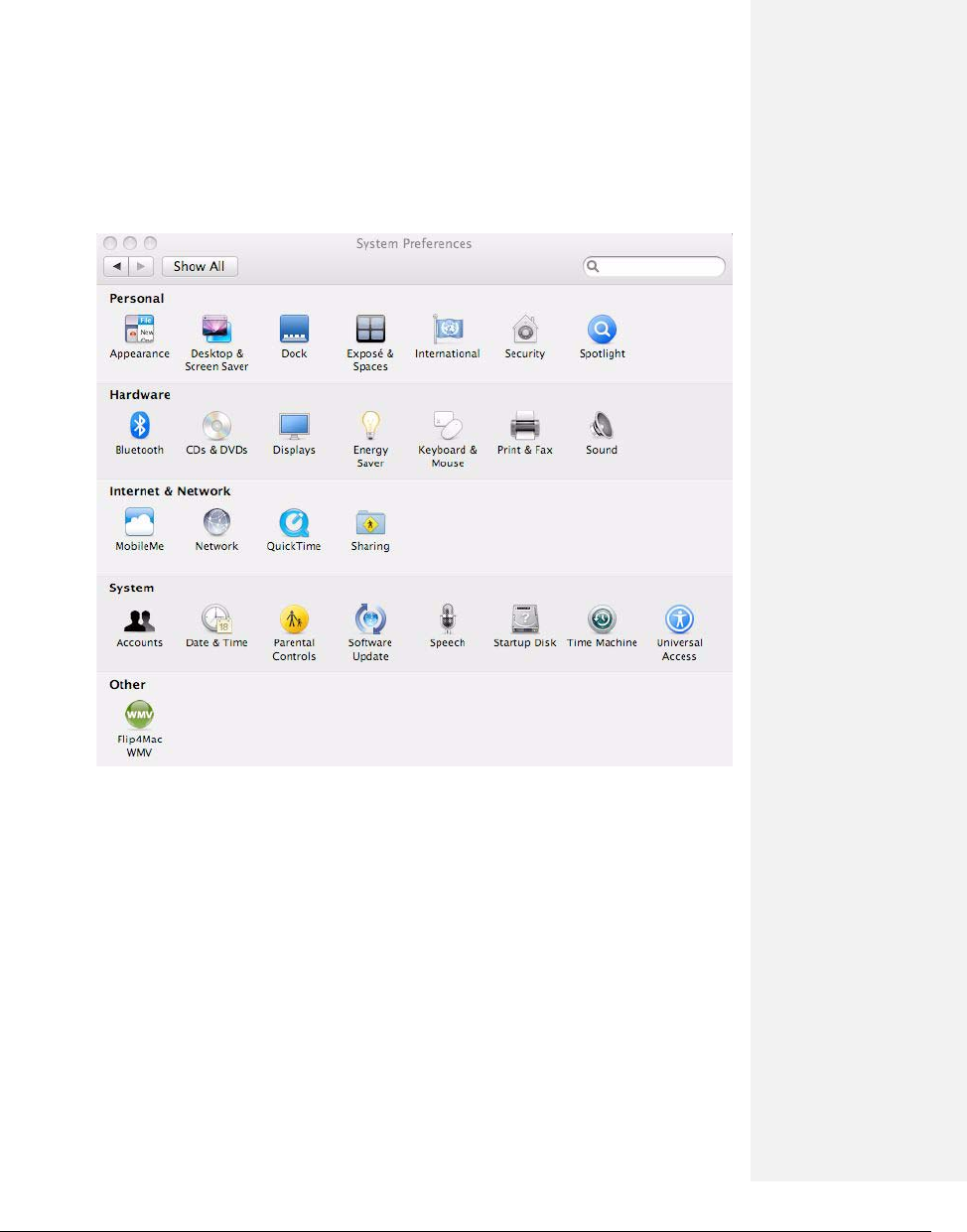Image resolution: width=967 pixels, height=1232 pixels.
Task: Click the Show All button
Action: point(200,266)
